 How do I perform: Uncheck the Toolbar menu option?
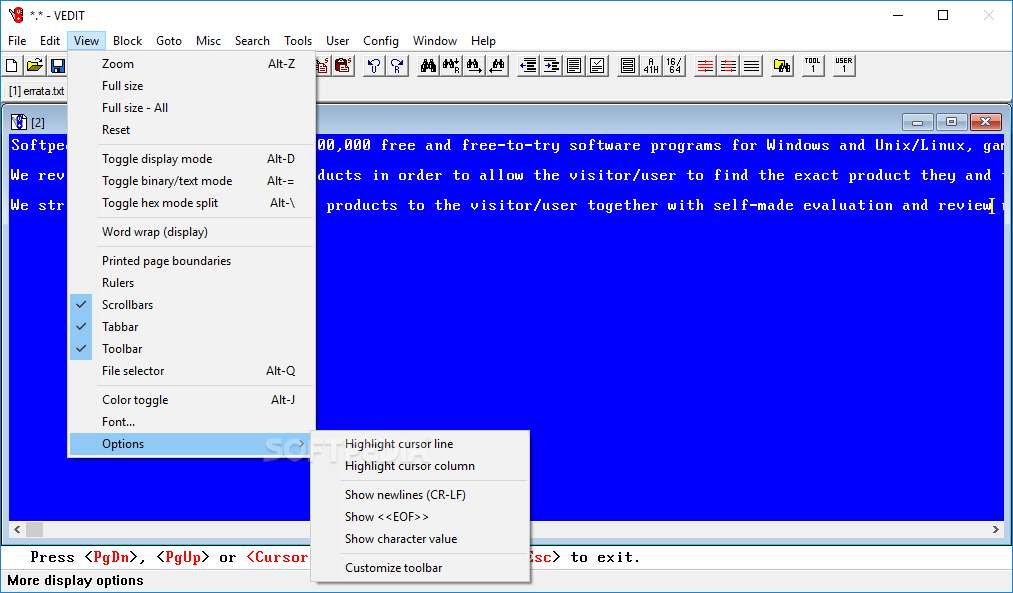(x=192, y=349)
